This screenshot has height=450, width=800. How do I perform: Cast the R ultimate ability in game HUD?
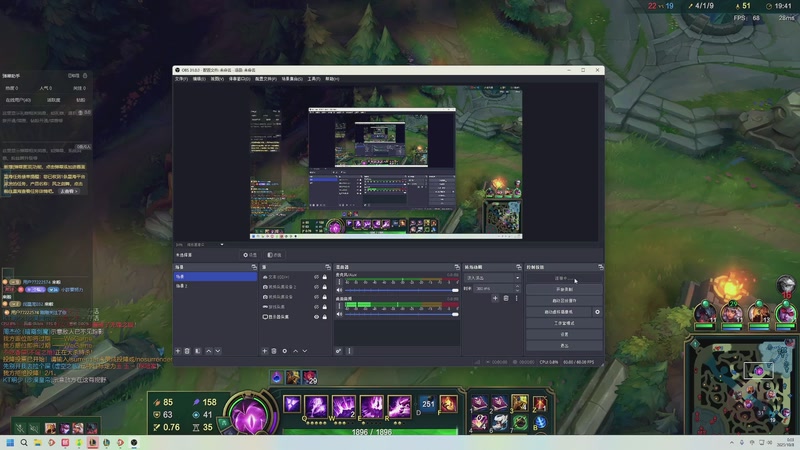point(399,407)
